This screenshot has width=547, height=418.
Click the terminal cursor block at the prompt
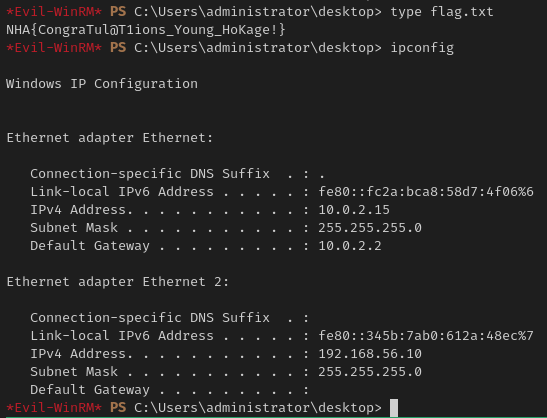tap(394, 408)
